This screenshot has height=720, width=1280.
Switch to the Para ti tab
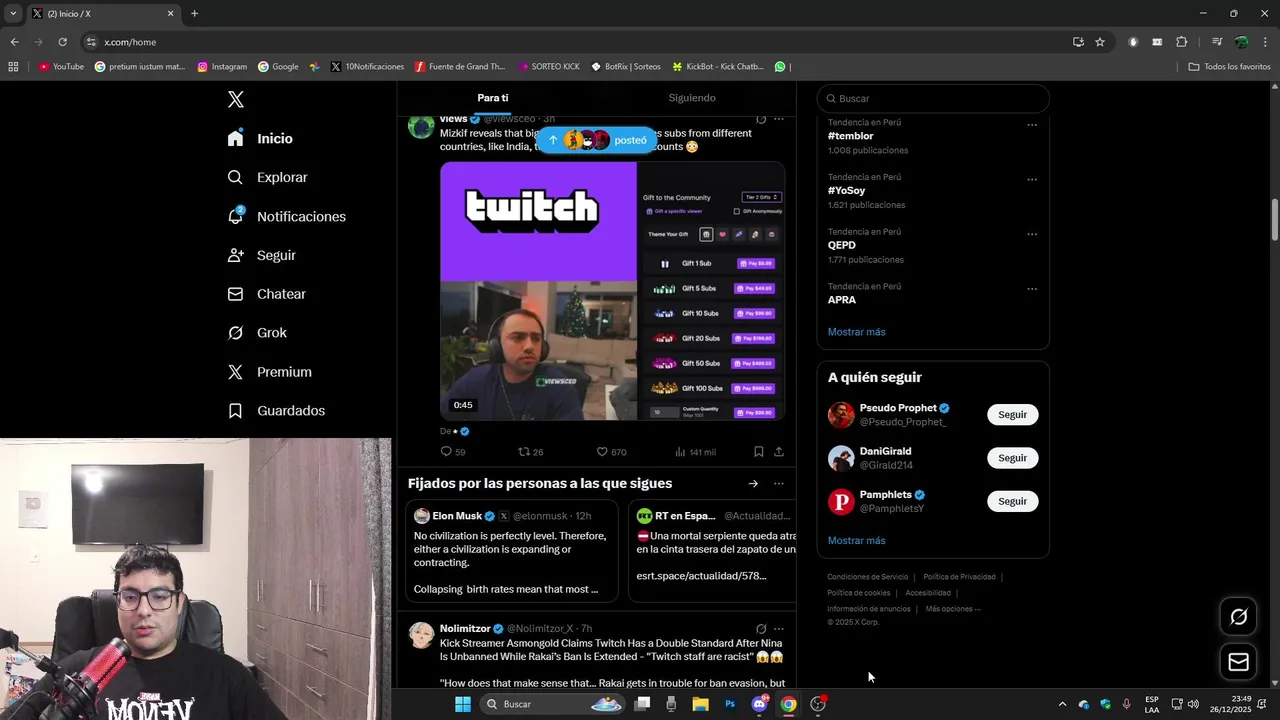[493, 98]
